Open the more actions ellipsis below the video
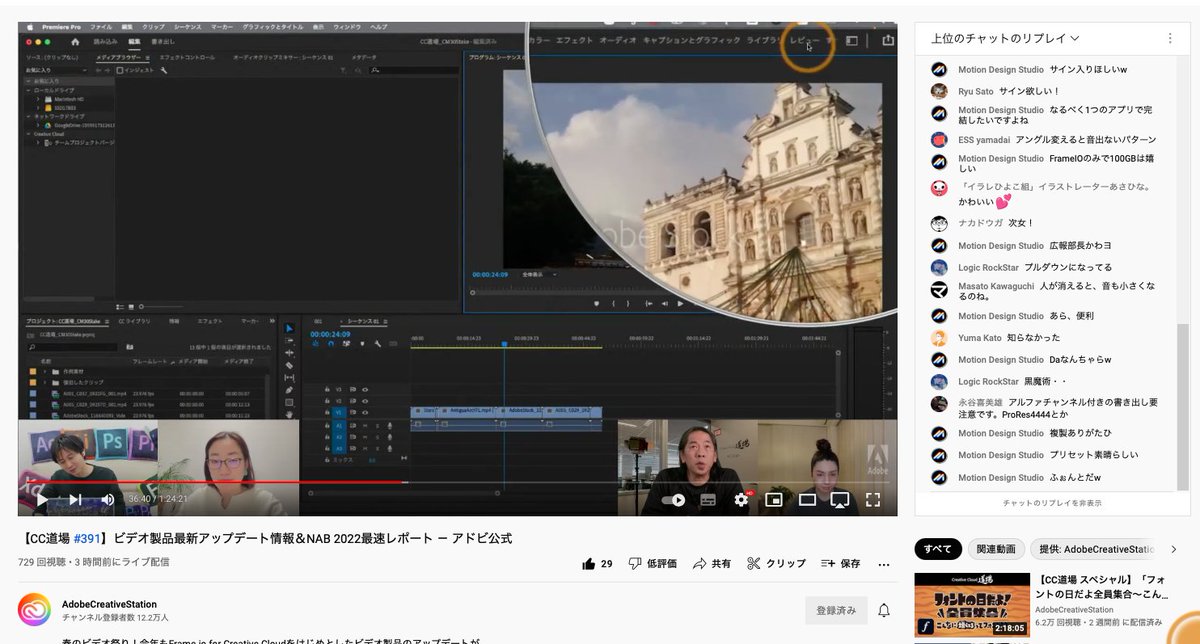The height and width of the screenshot is (644, 1200). coord(886,563)
